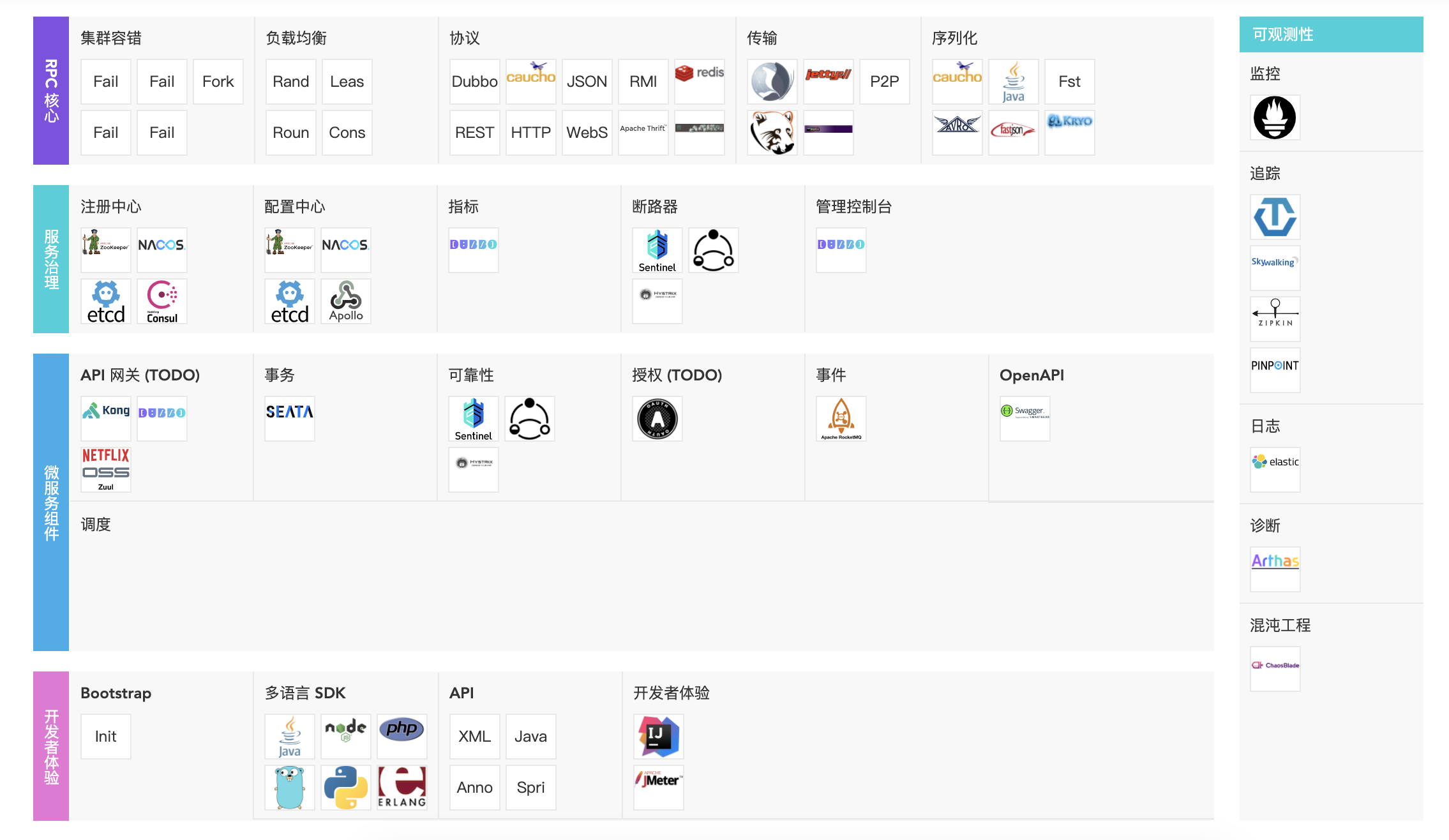Select the Roun load balancing tile

pyautogui.click(x=290, y=133)
